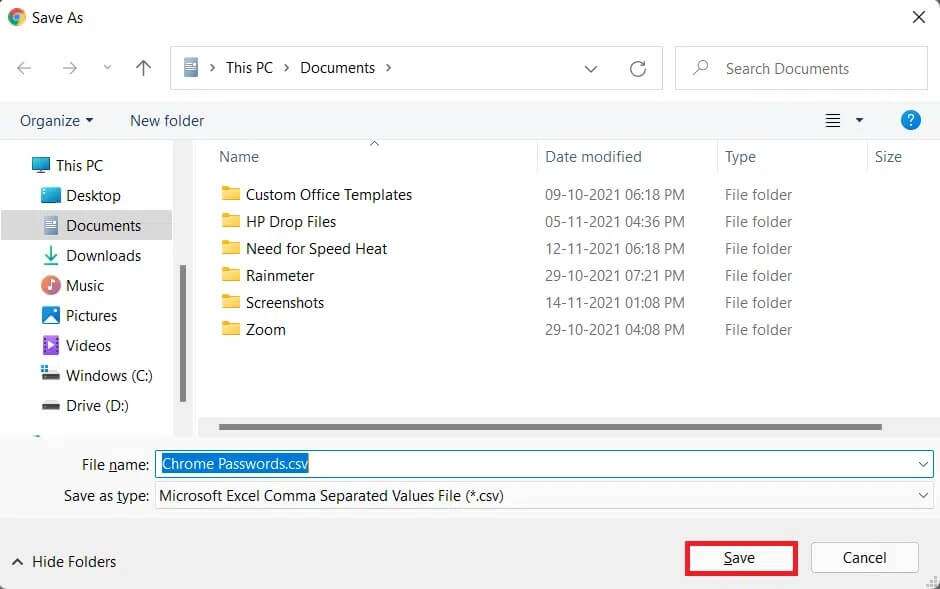Open the Save as type combo box
940x589 pixels.
(x=544, y=496)
